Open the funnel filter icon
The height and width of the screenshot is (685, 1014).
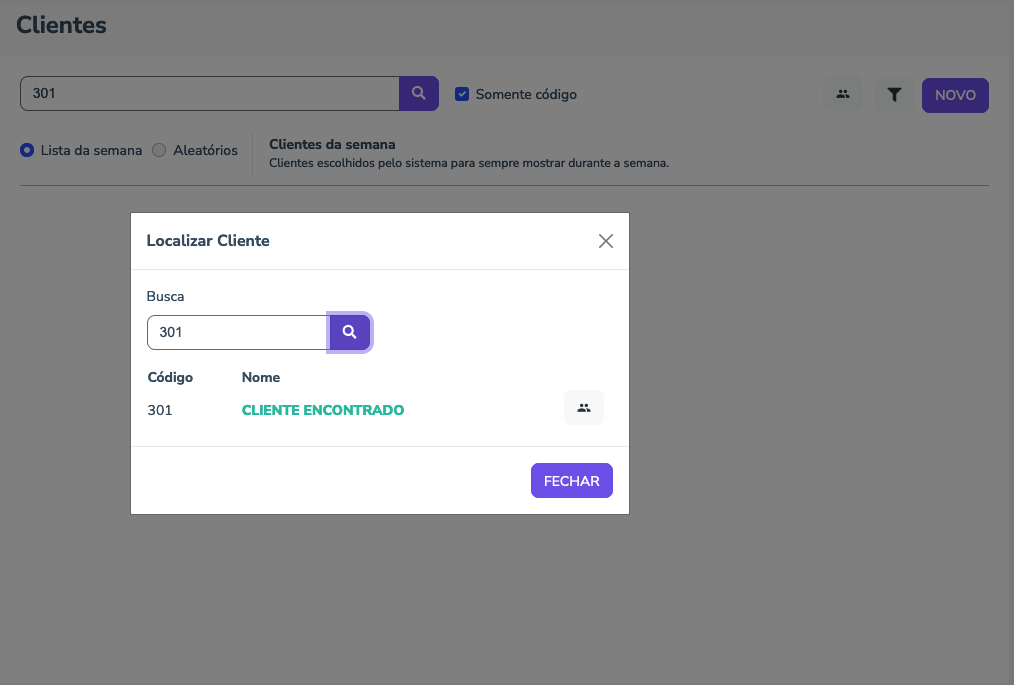pyautogui.click(x=895, y=95)
